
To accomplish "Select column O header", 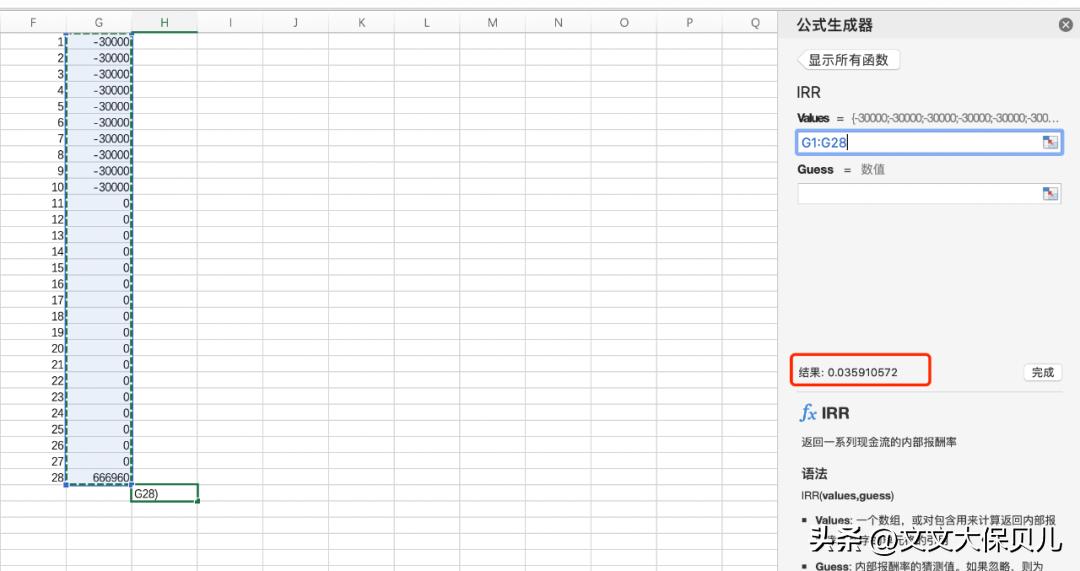I will (623, 23).
